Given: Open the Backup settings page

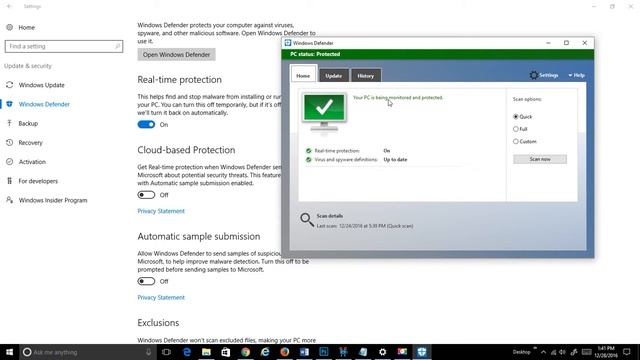Looking at the screenshot, I should click(x=28, y=123).
